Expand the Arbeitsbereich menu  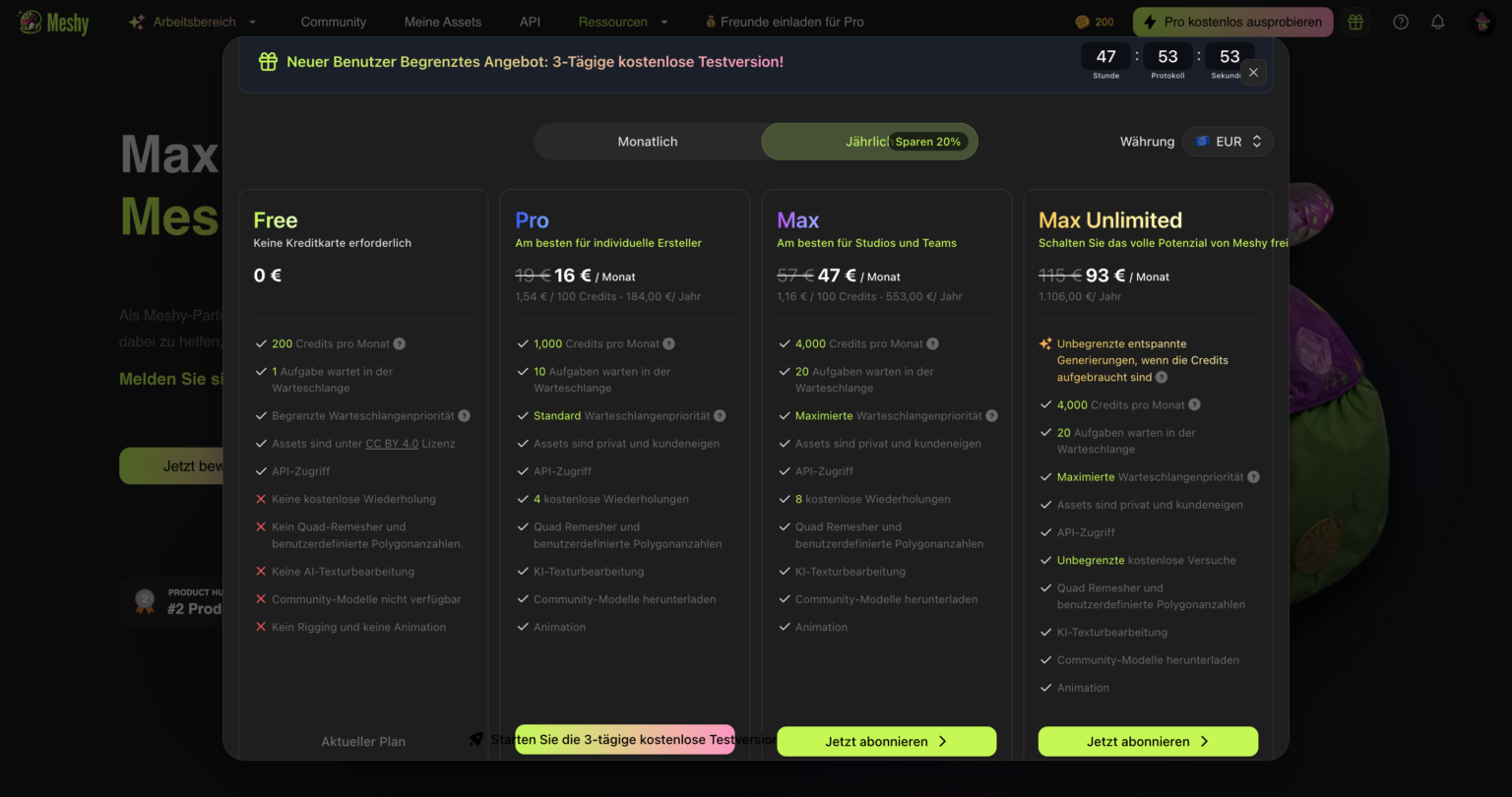click(x=194, y=22)
